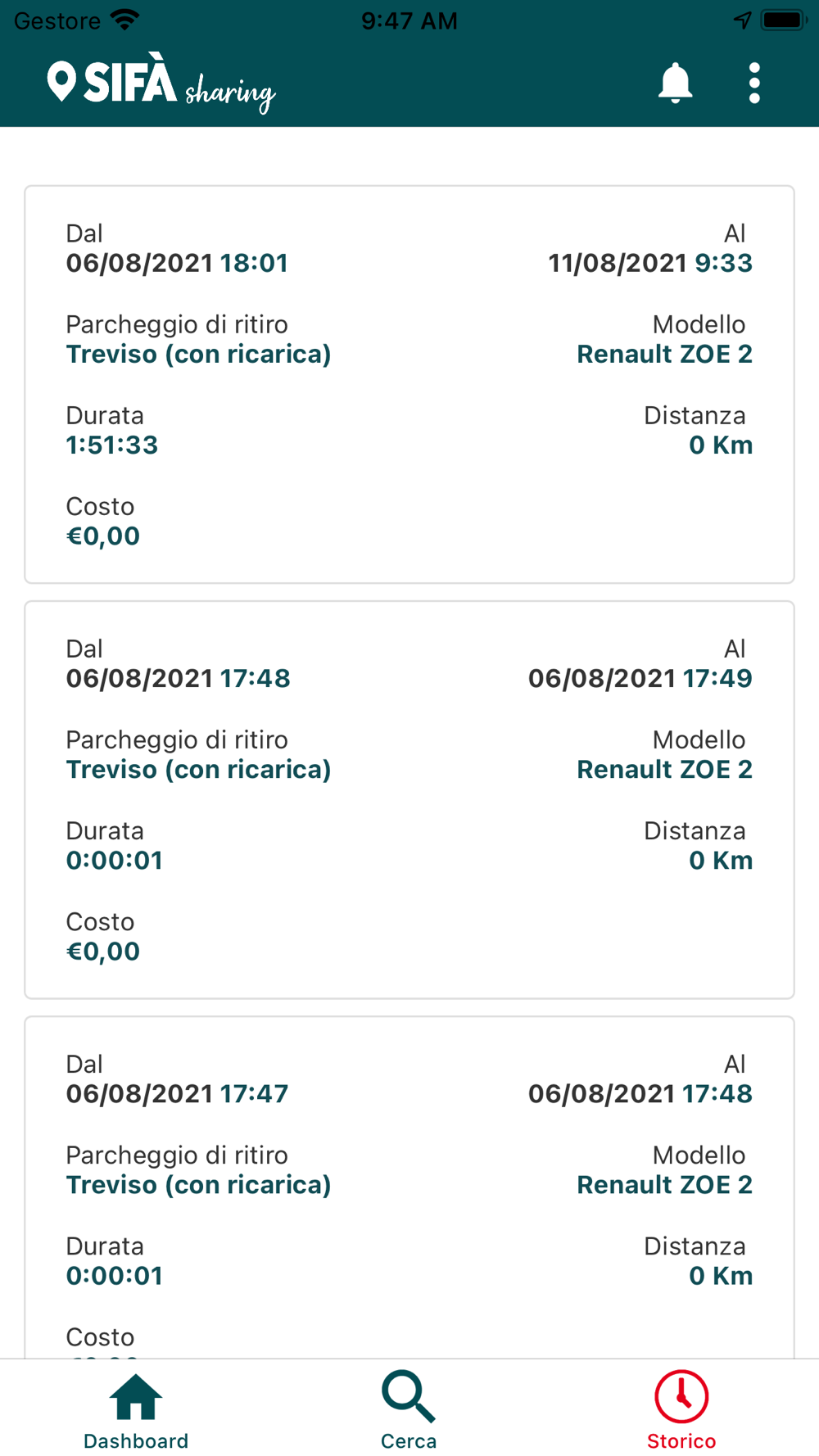Open the trip starting 06/08/2021 17:47
Image resolution: width=819 pixels, height=1456 pixels.
(x=409, y=1187)
